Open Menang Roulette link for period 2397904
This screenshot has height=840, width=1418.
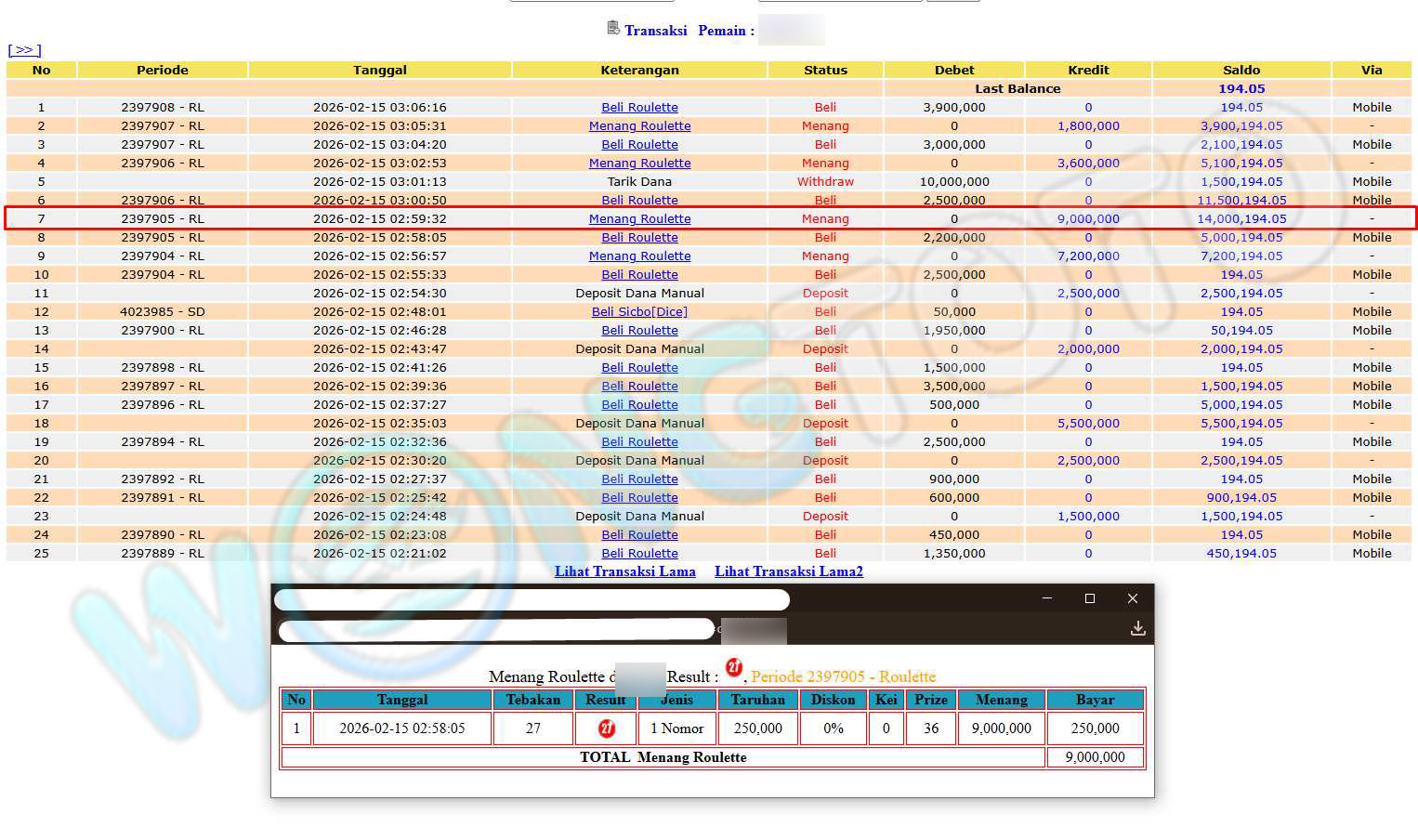point(639,256)
